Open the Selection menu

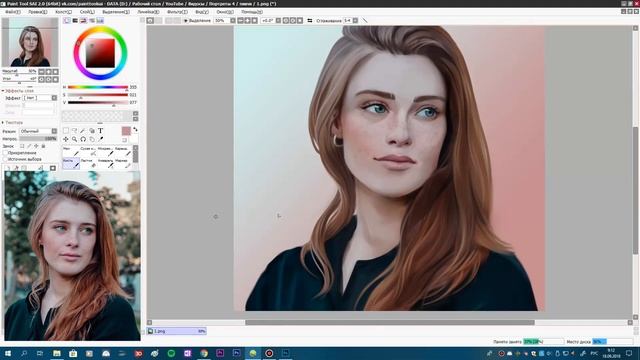pos(116,12)
